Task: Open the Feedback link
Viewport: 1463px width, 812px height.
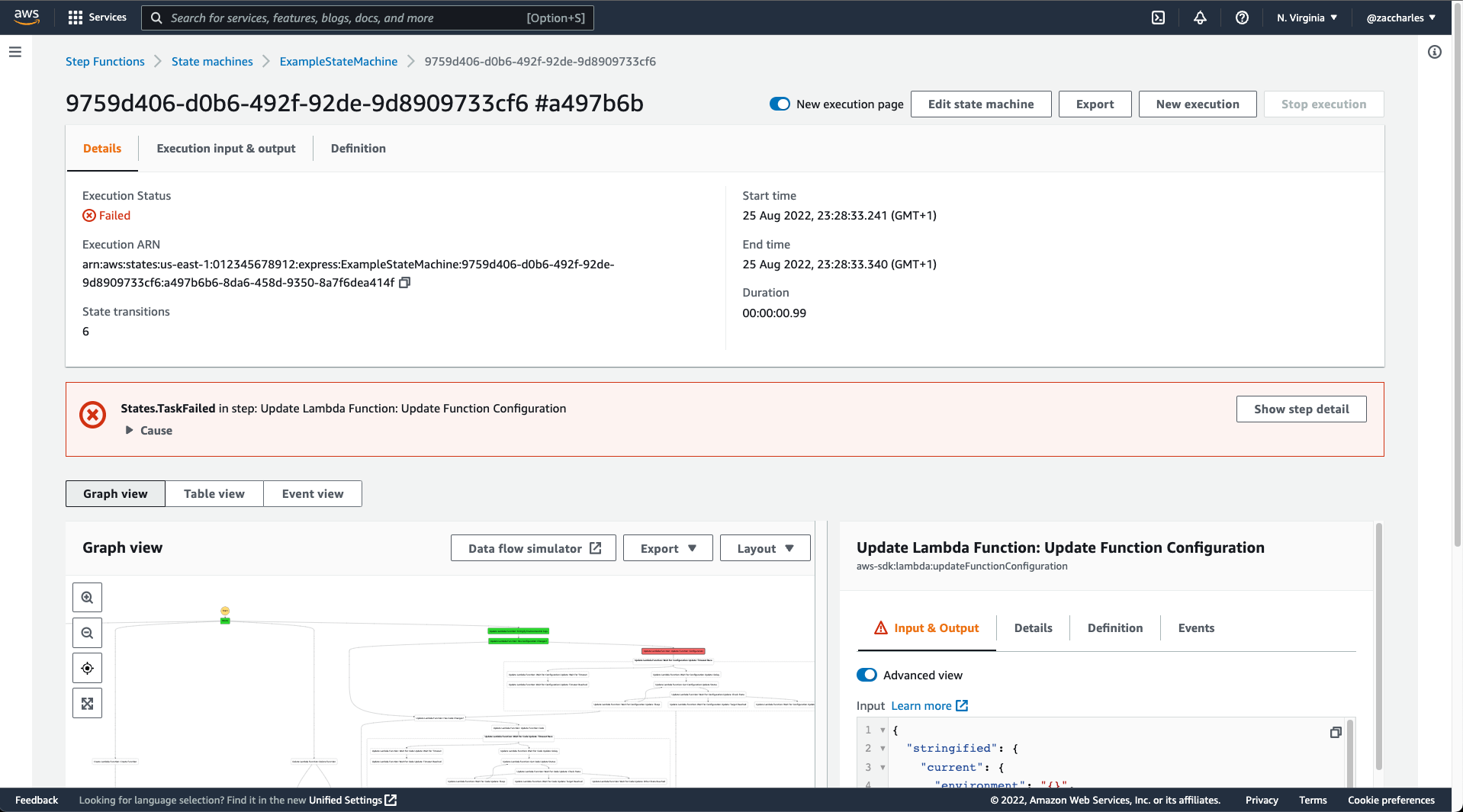Action: [37, 800]
